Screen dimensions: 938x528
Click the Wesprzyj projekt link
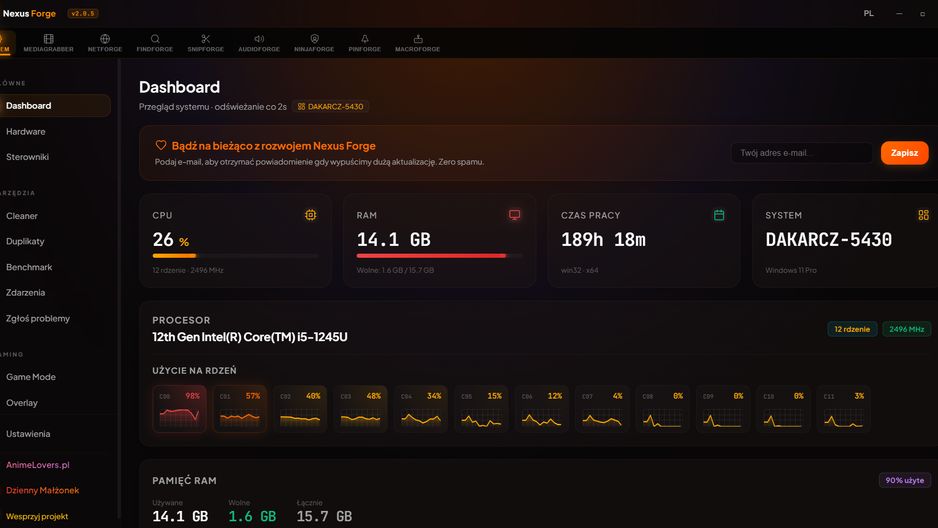pos(37,516)
